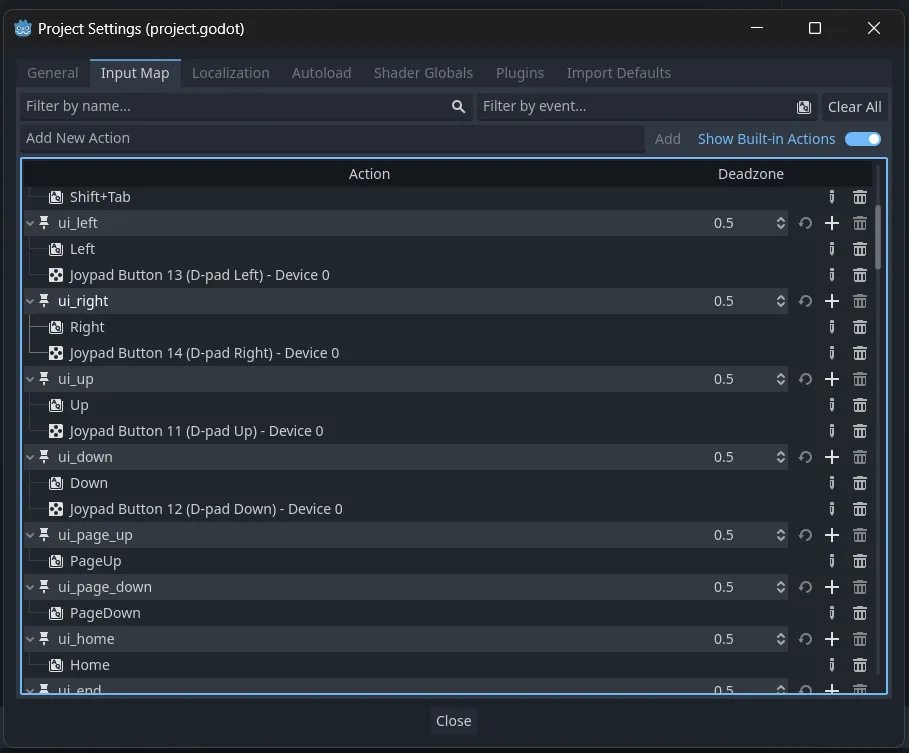
Task: Edit the Down key event
Action: click(x=832, y=483)
